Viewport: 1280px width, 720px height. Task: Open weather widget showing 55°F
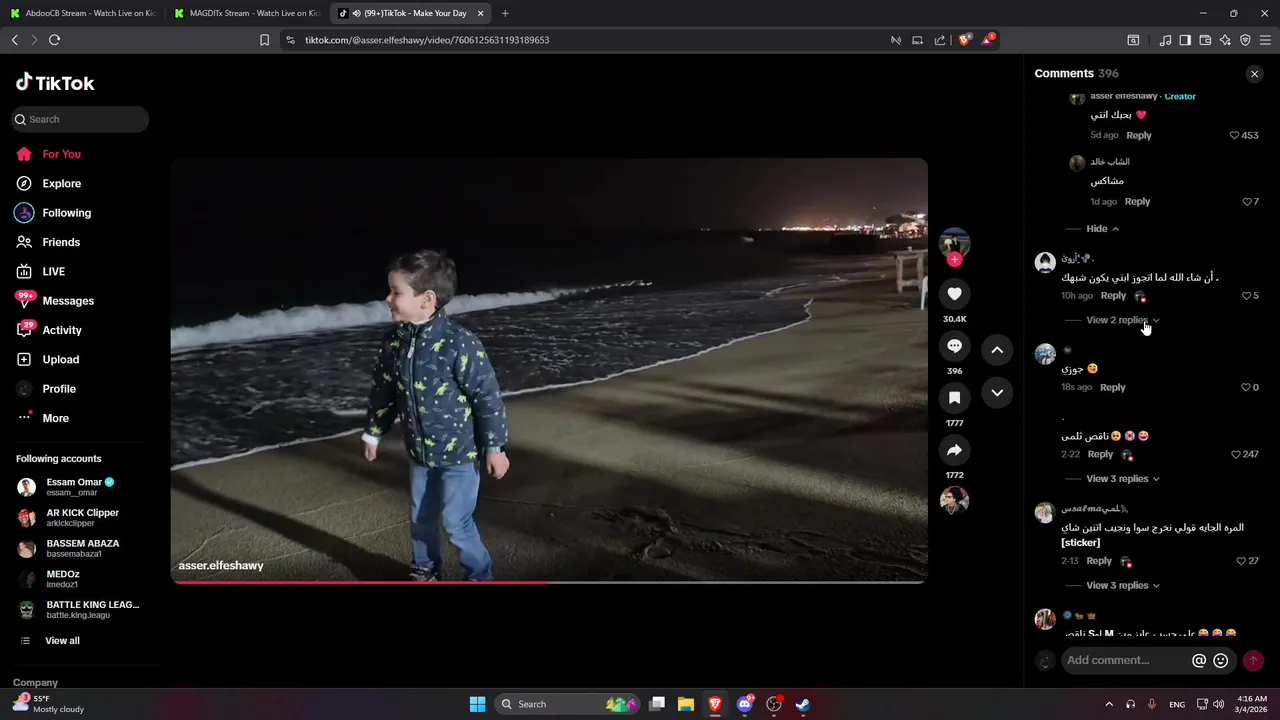pos(48,704)
